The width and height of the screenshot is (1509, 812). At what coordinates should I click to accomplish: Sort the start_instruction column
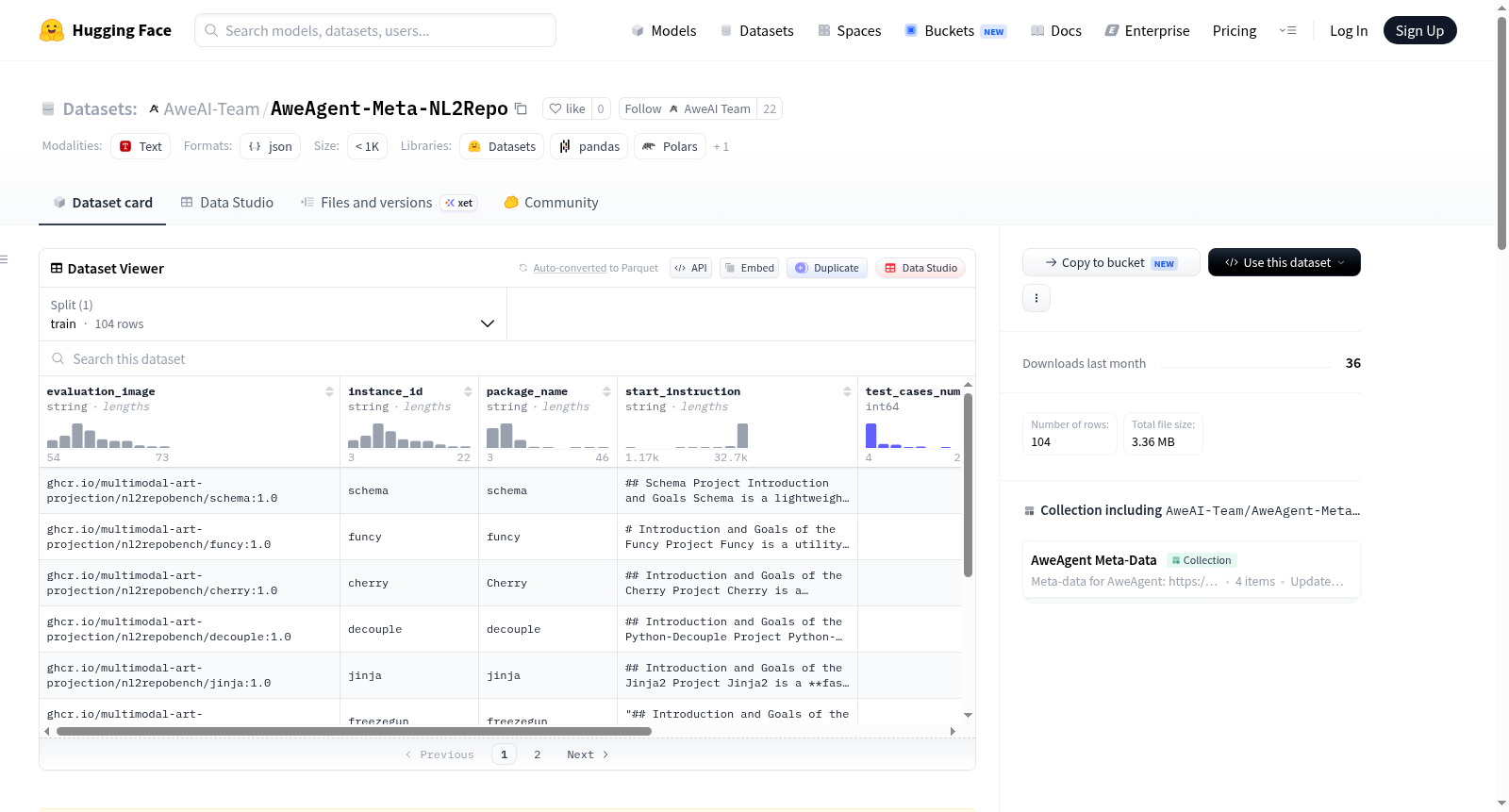click(x=847, y=391)
